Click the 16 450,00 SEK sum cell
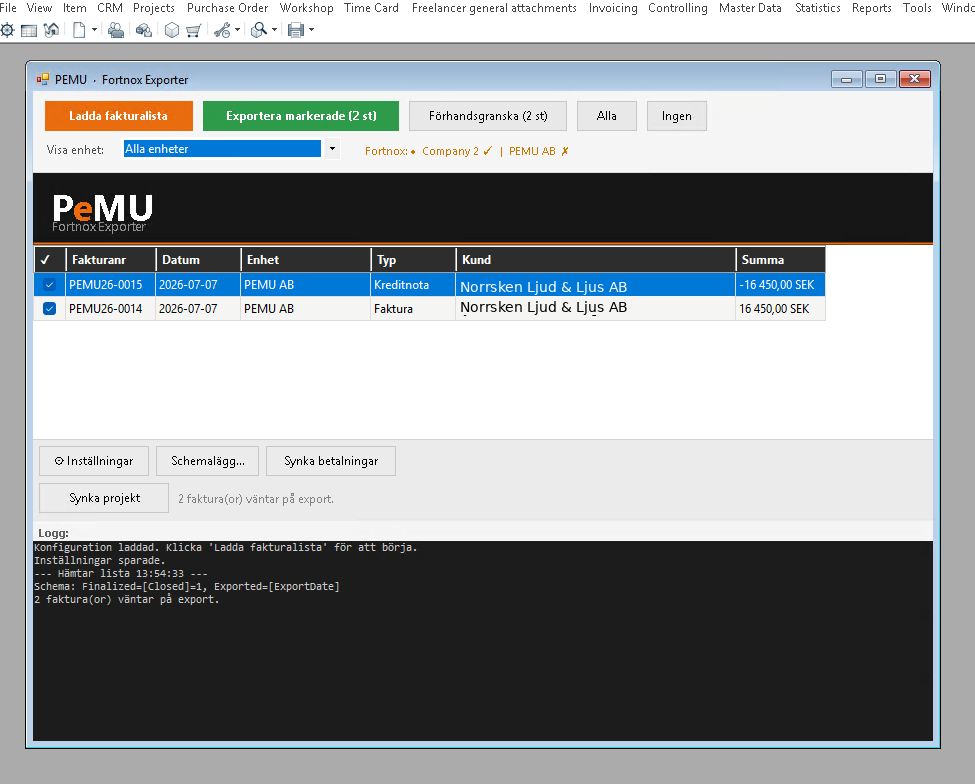Screen dimensions: 975x784 coord(780,308)
